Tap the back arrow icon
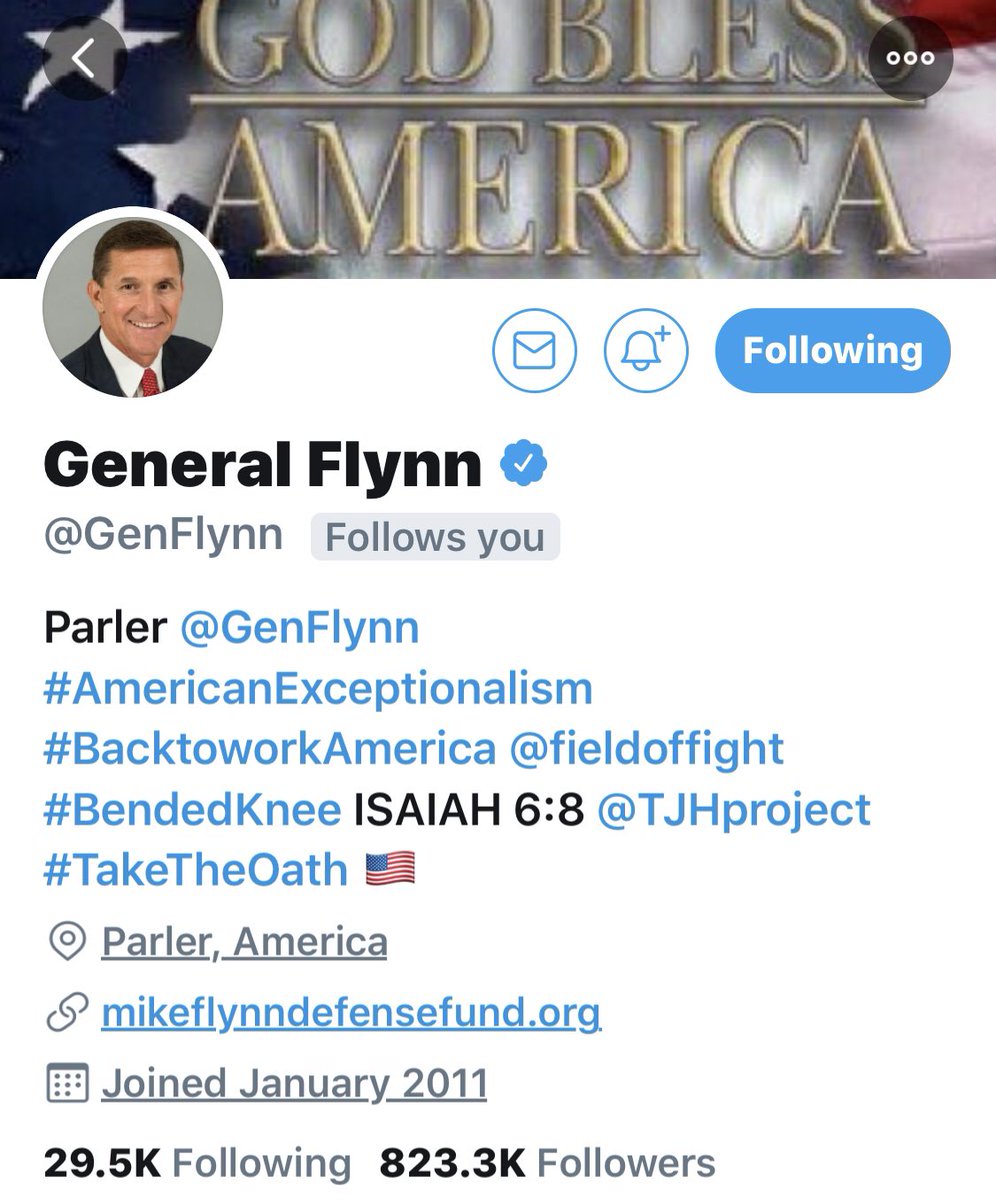 coord(84,58)
